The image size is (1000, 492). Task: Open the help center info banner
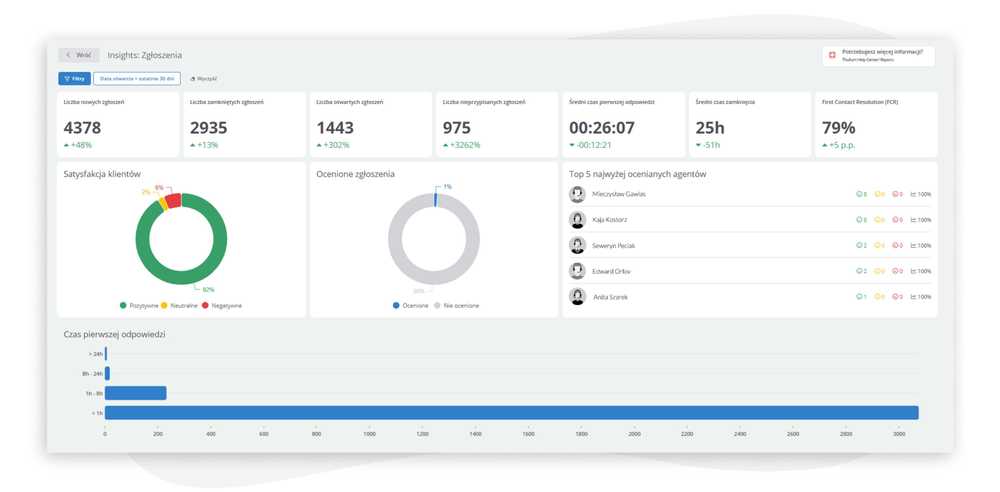[x=880, y=55]
